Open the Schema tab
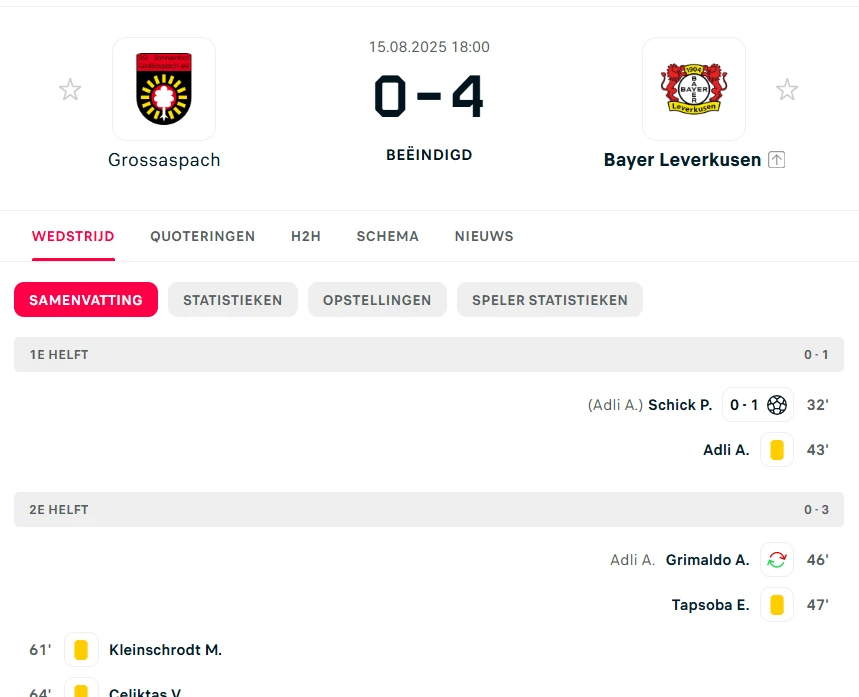Viewport: 859px width, 697px height. (387, 236)
